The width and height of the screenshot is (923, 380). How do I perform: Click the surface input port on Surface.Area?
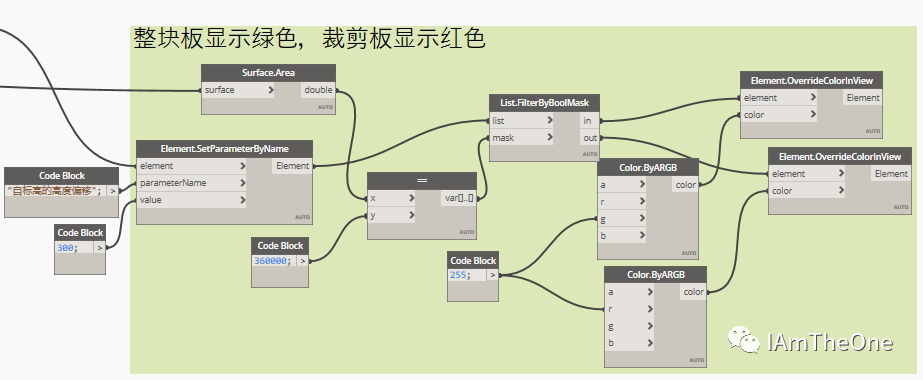click(238, 90)
